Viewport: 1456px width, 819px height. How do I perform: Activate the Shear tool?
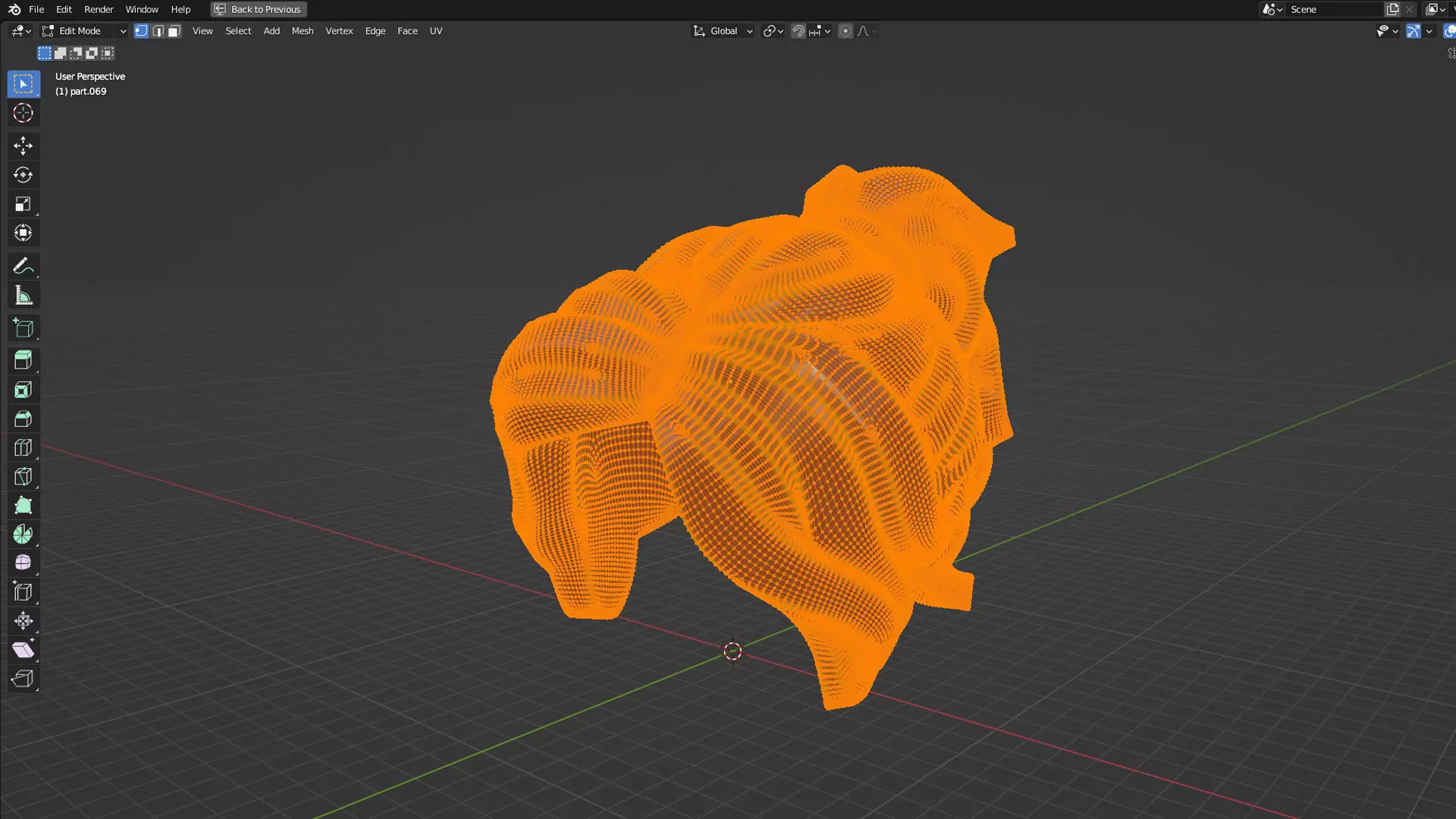click(x=23, y=650)
